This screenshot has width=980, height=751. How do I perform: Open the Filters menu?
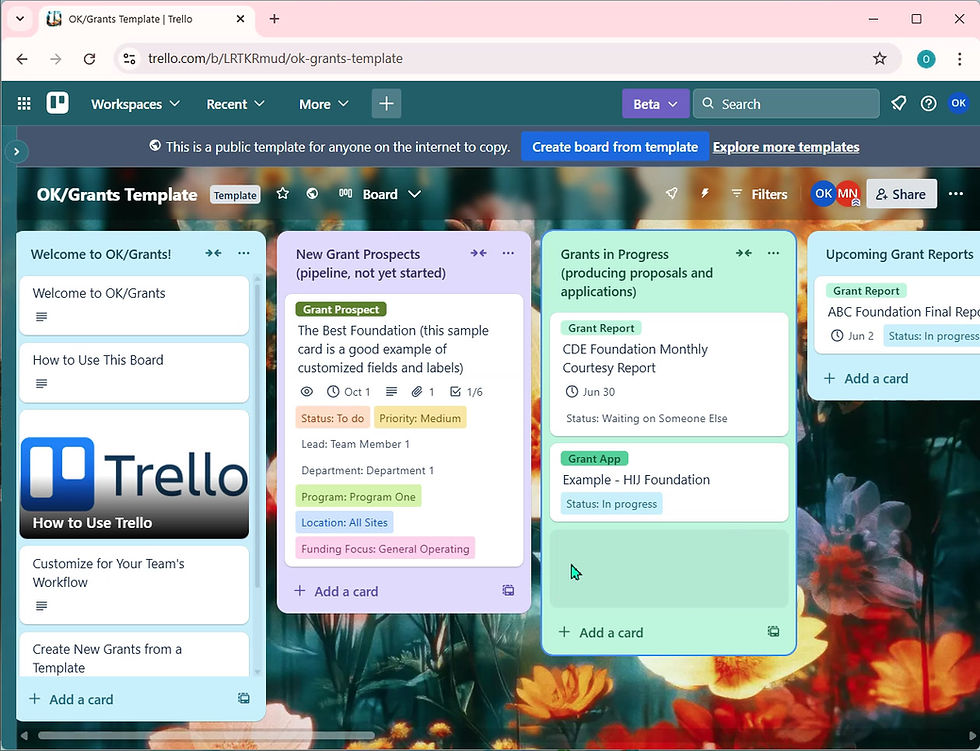pyautogui.click(x=759, y=194)
